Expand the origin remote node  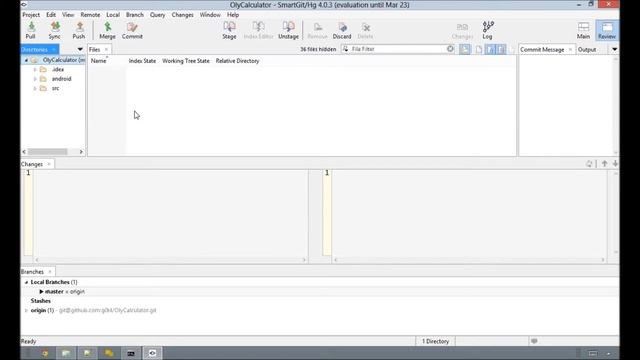[26, 310]
